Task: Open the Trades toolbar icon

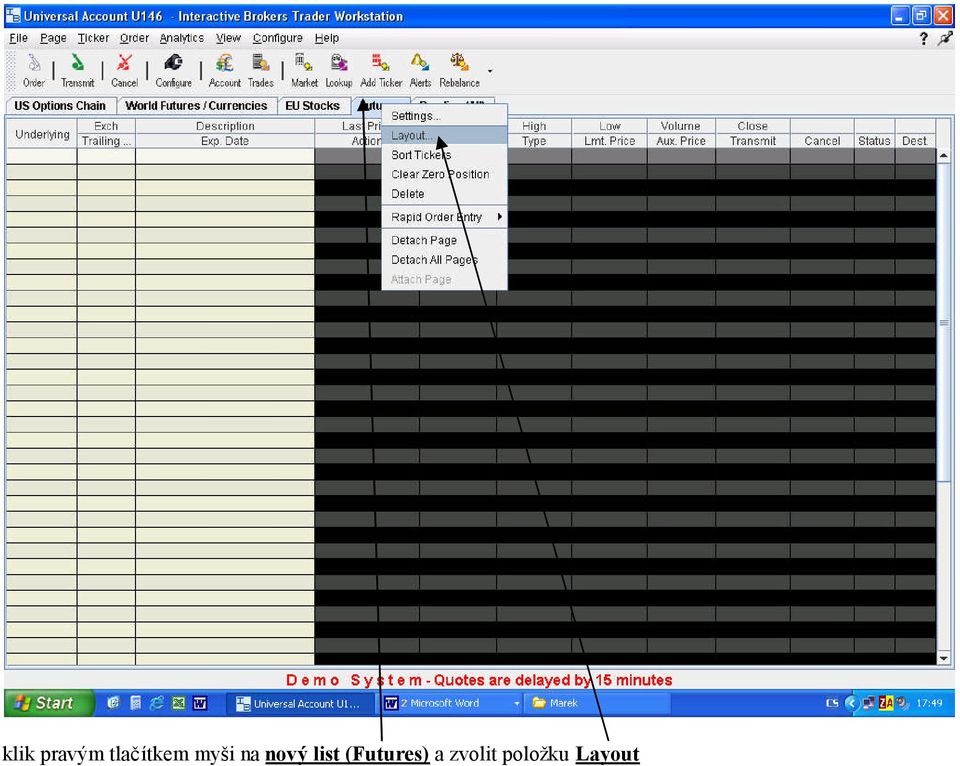Action: (x=261, y=70)
